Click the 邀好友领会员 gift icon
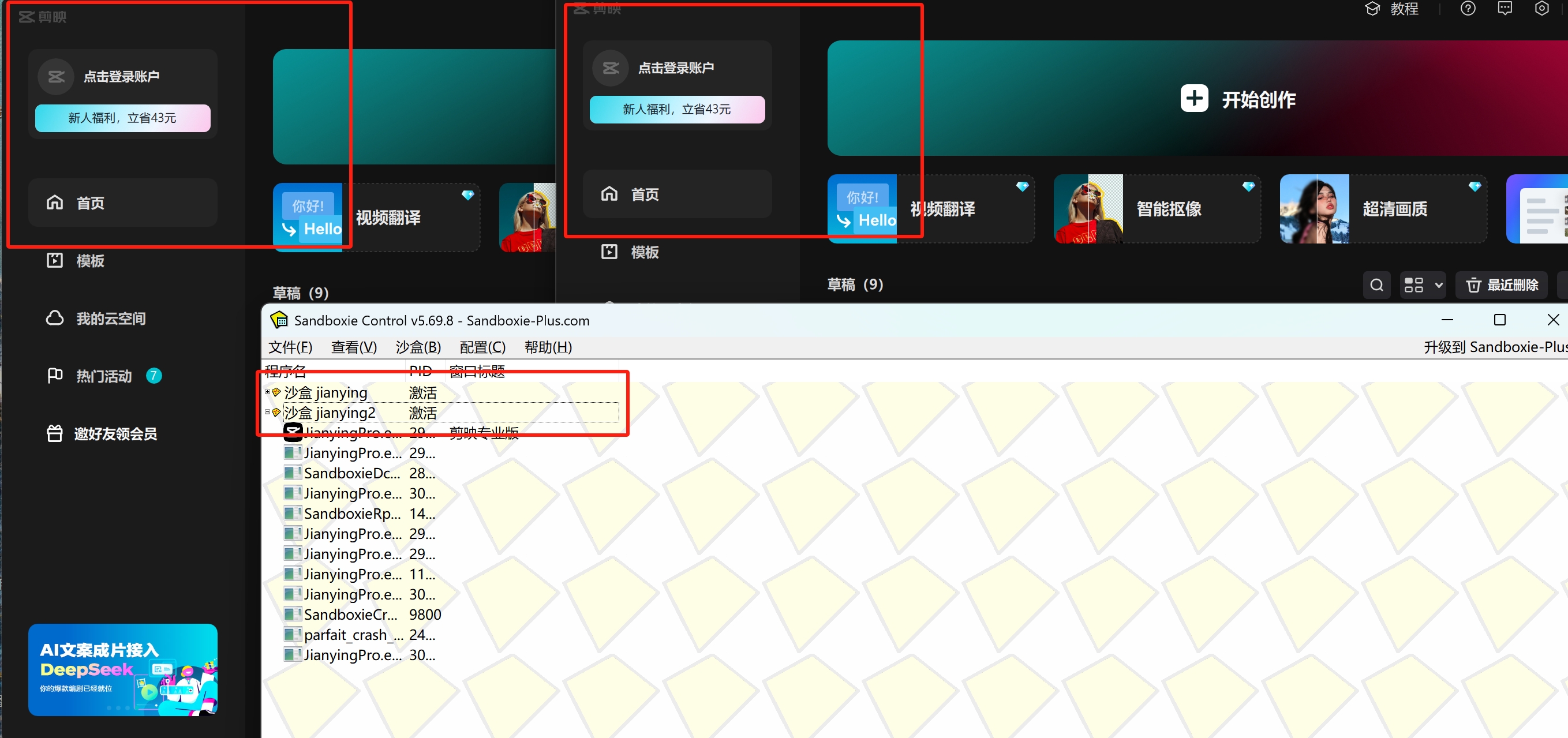1568x738 pixels. point(55,434)
